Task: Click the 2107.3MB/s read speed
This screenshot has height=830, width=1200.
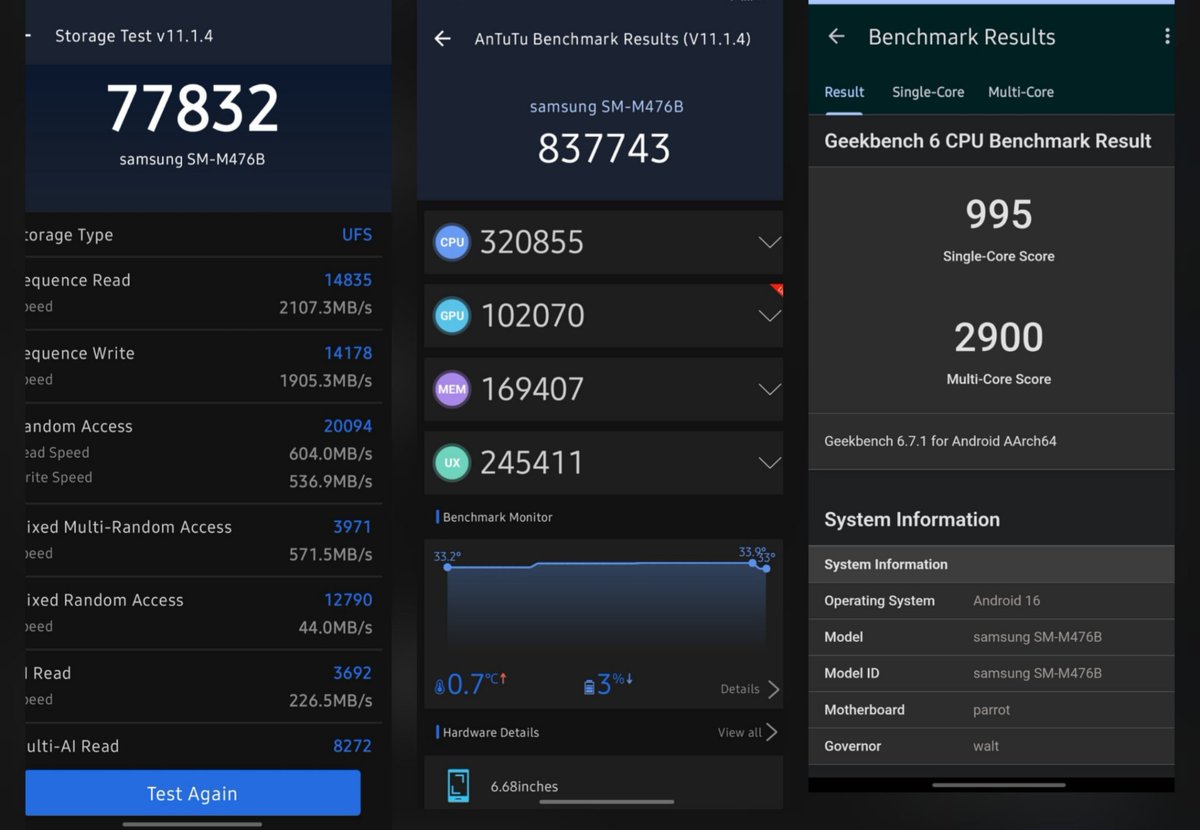Action: pyautogui.click(x=325, y=307)
